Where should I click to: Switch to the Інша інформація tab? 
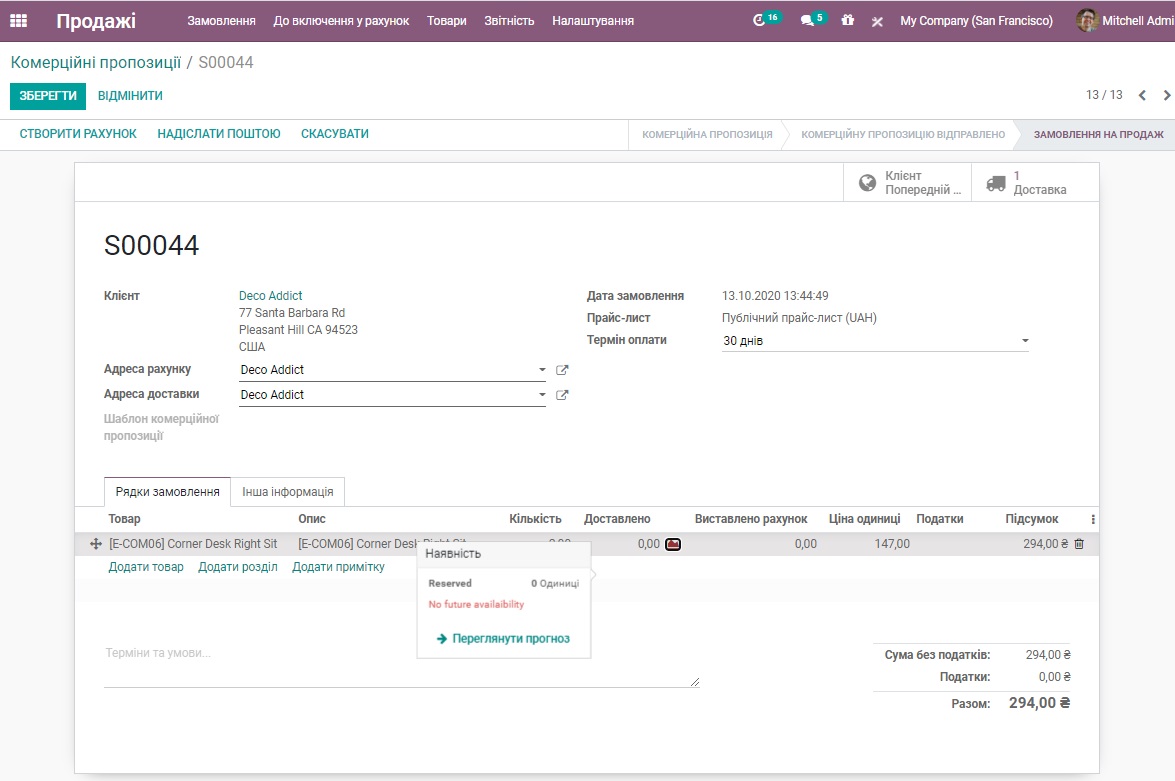point(288,492)
